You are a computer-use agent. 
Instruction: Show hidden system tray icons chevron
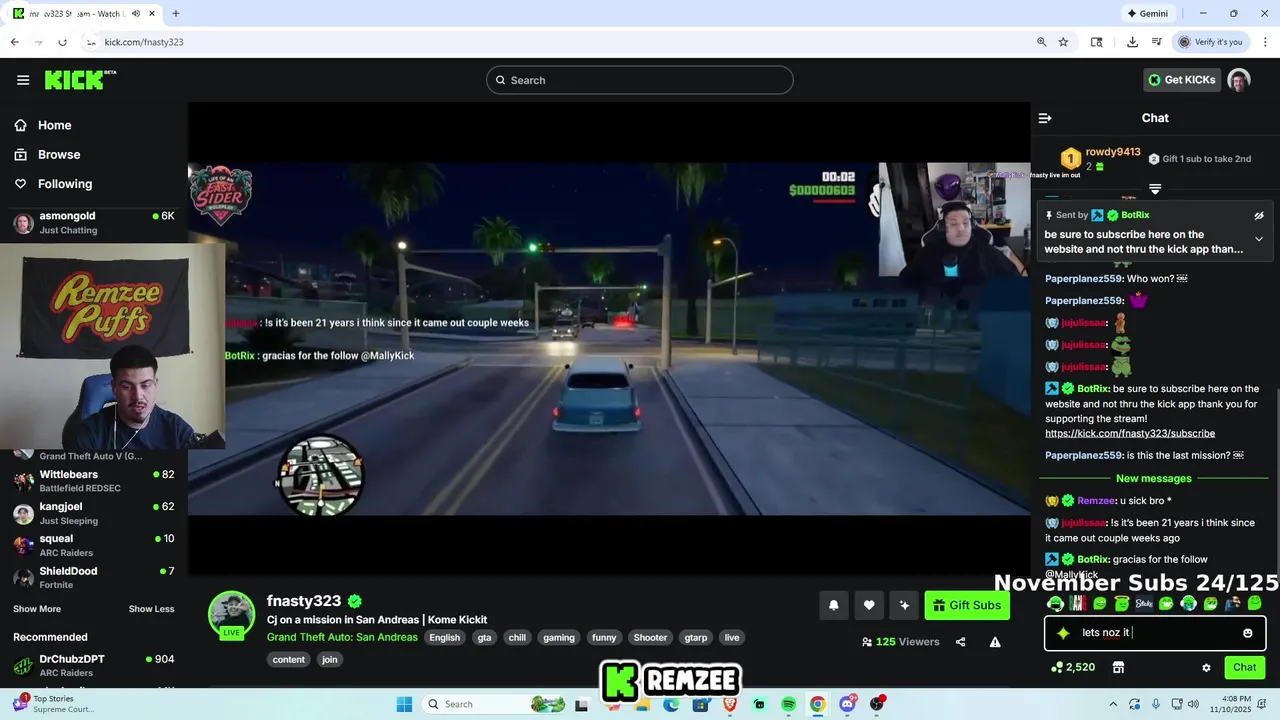tap(1113, 704)
